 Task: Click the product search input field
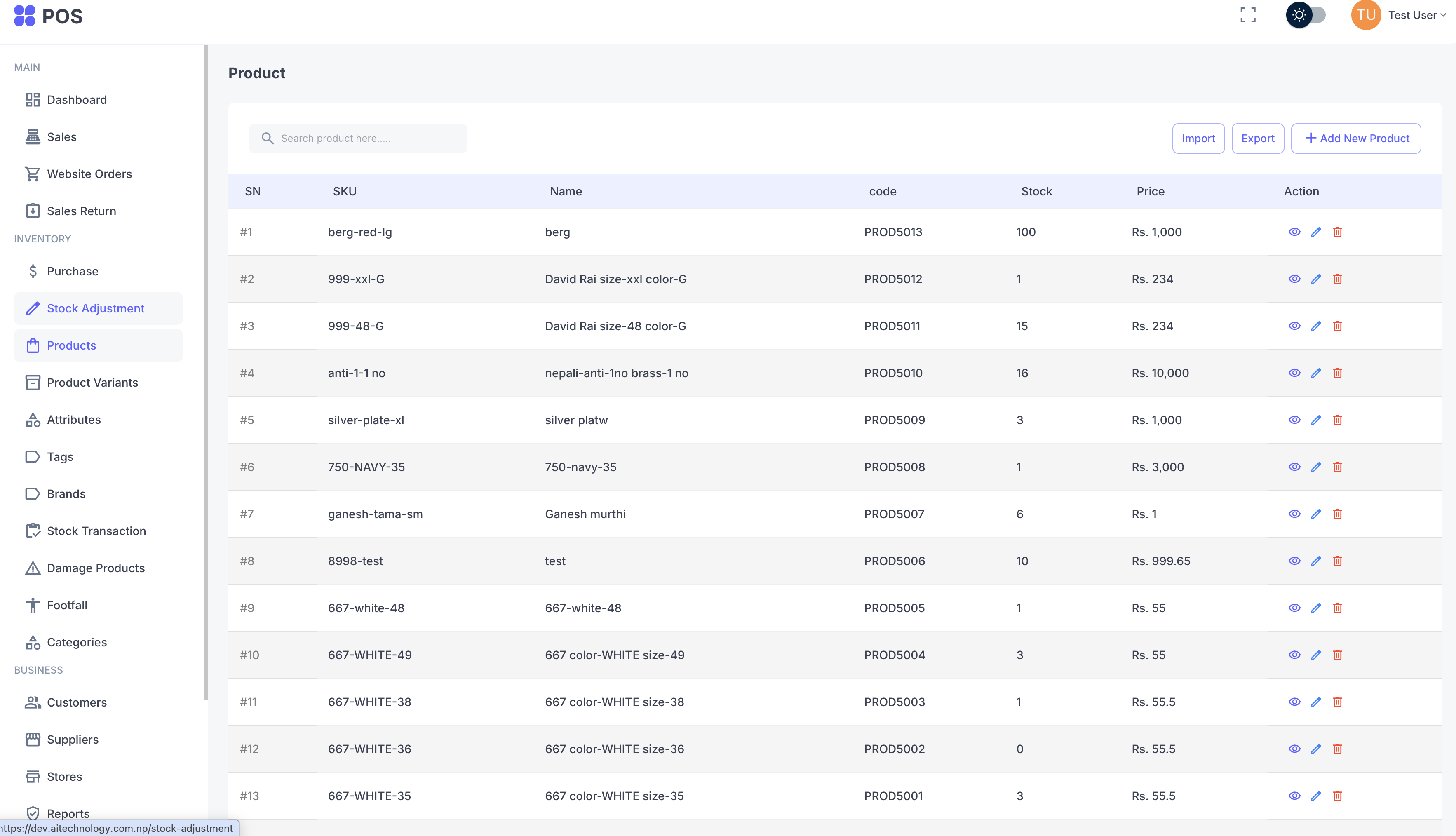pyautogui.click(x=358, y=138)
